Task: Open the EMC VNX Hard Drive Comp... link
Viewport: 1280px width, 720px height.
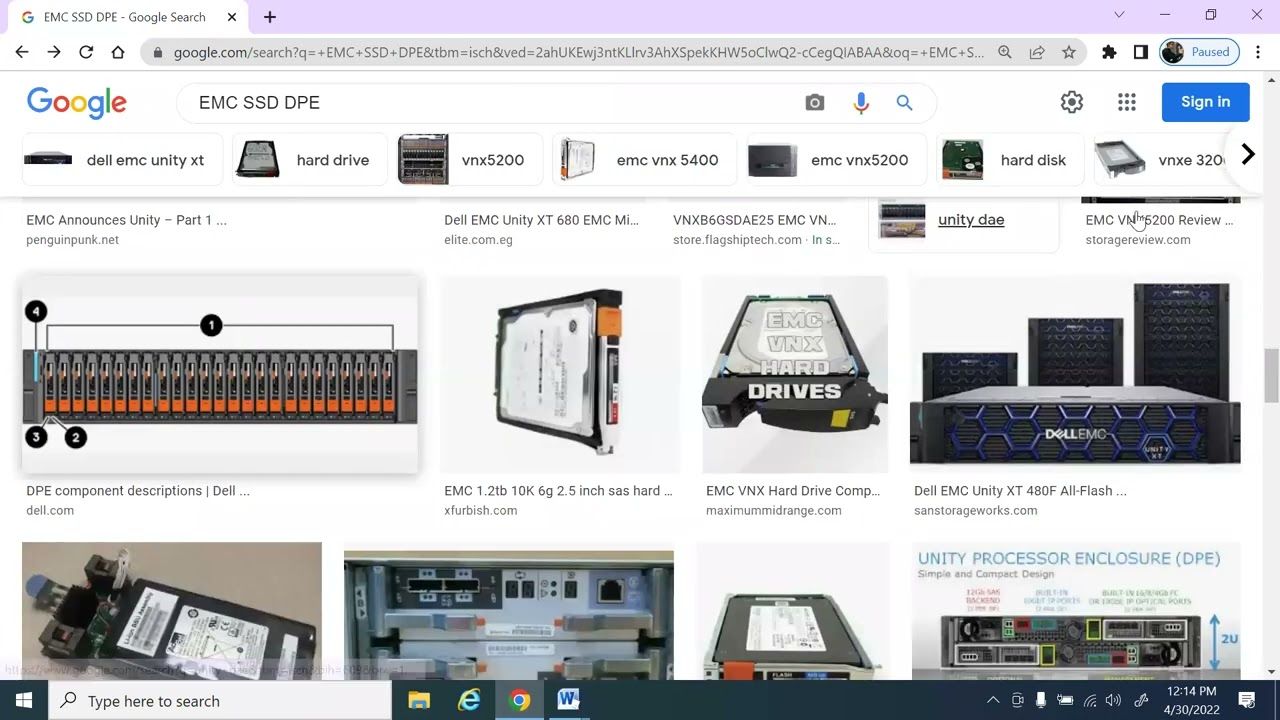Action: point(793,491)
